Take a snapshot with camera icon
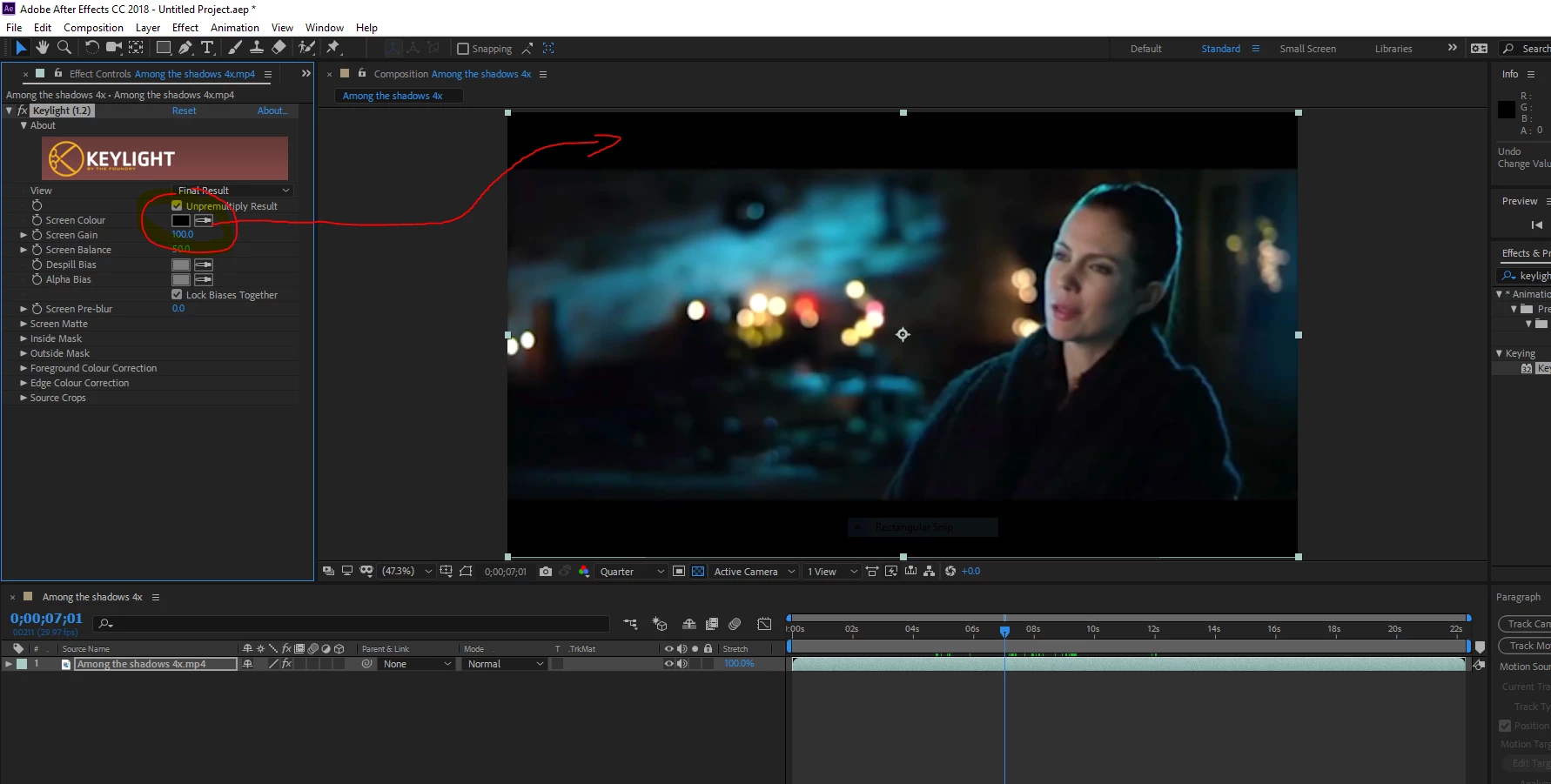The height and width of the screenshot is (784, 1551). 546,572
